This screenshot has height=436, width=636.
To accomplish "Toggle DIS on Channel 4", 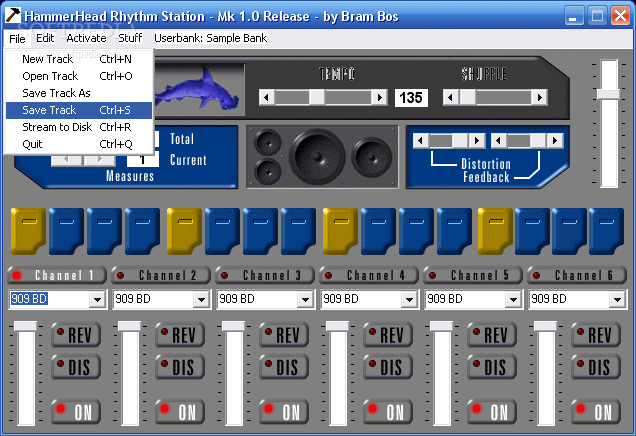I will 388,367.
